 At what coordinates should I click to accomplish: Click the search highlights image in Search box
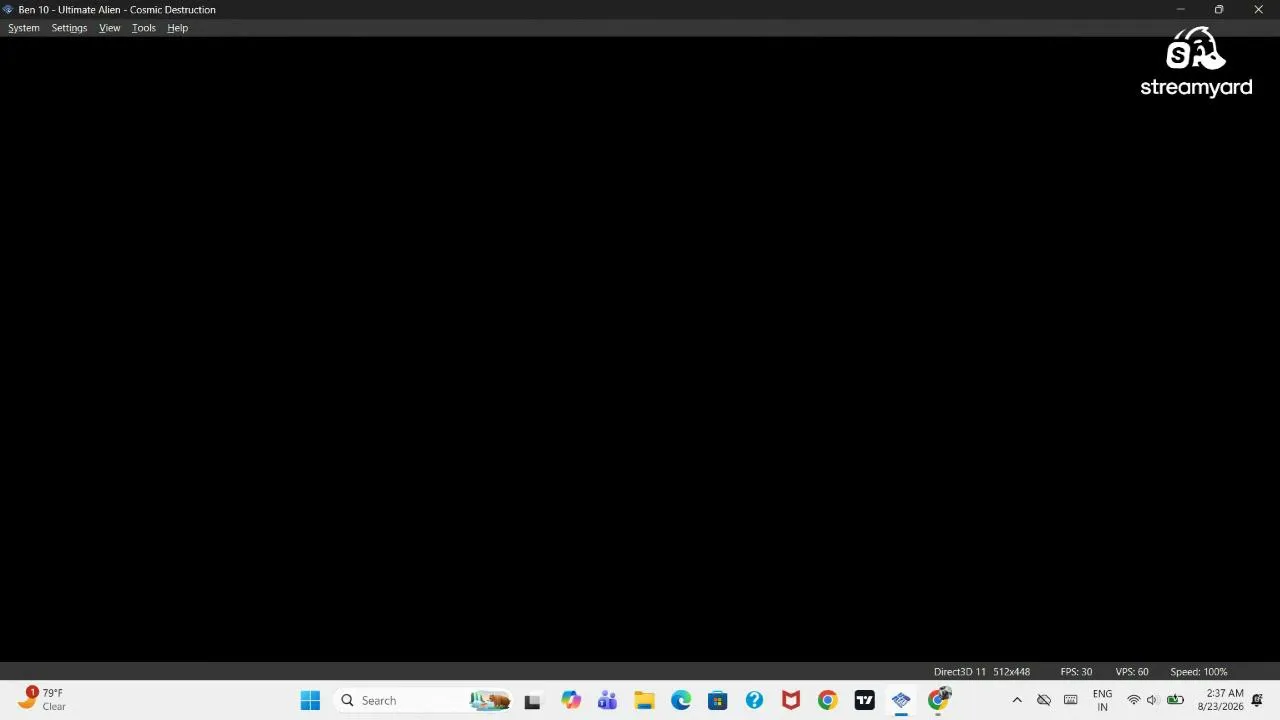click(x=490, y=701)
